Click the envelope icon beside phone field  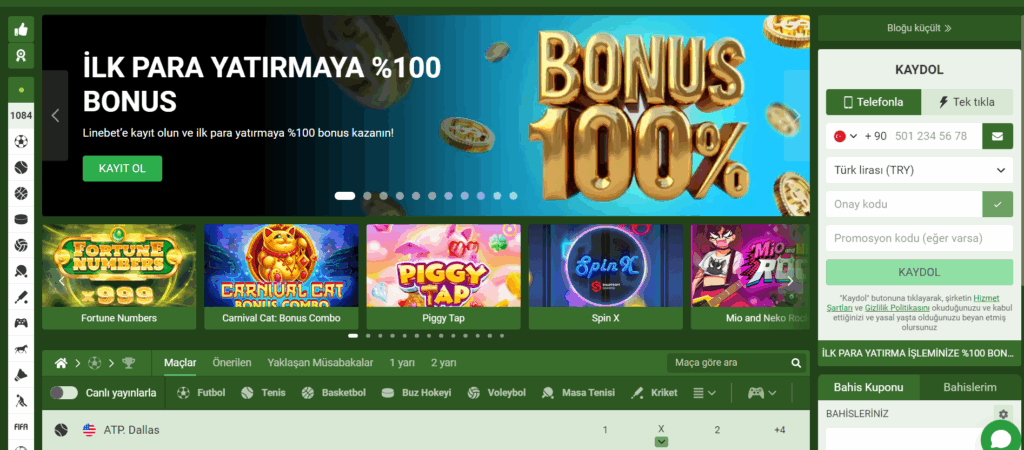tap(997, 137)
